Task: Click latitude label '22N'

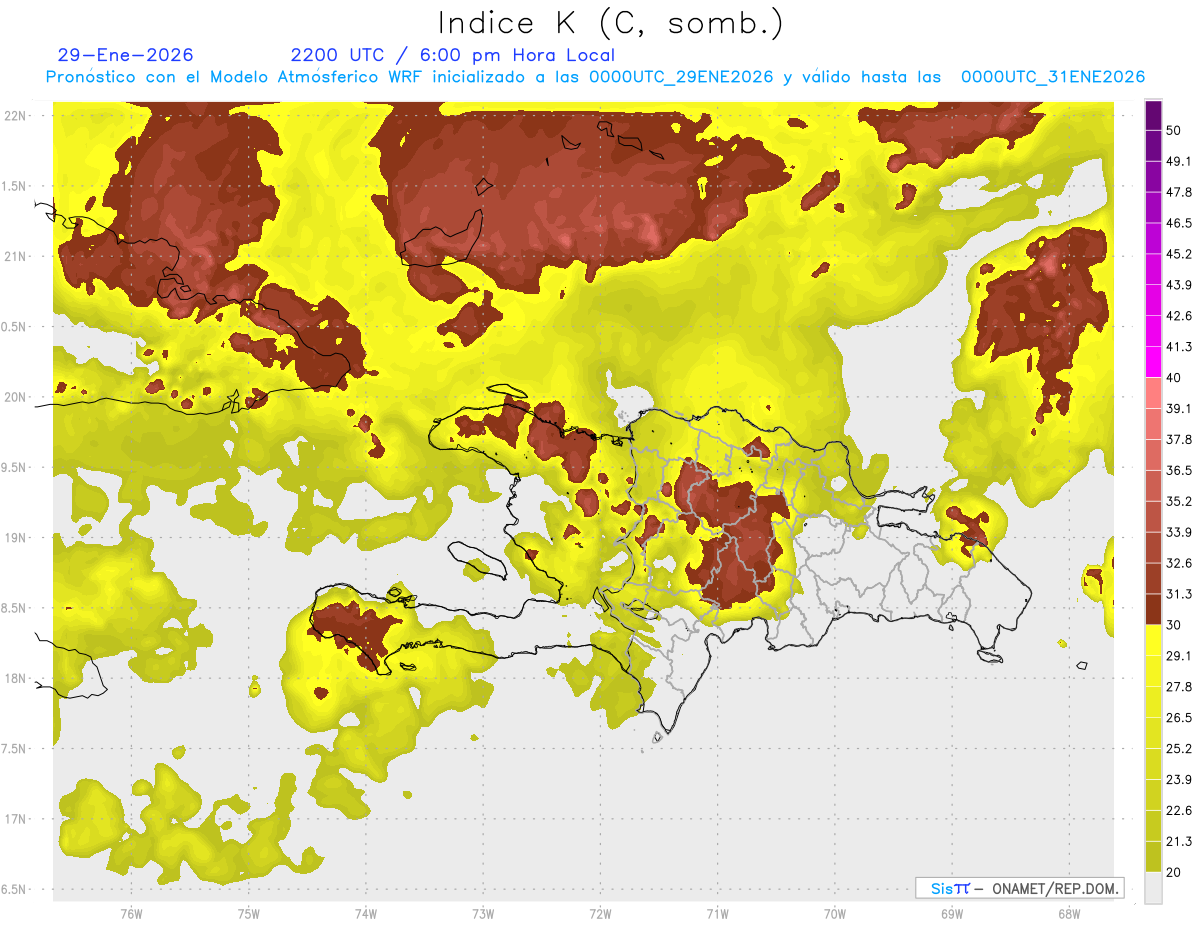Action: (x=15, y=116)
